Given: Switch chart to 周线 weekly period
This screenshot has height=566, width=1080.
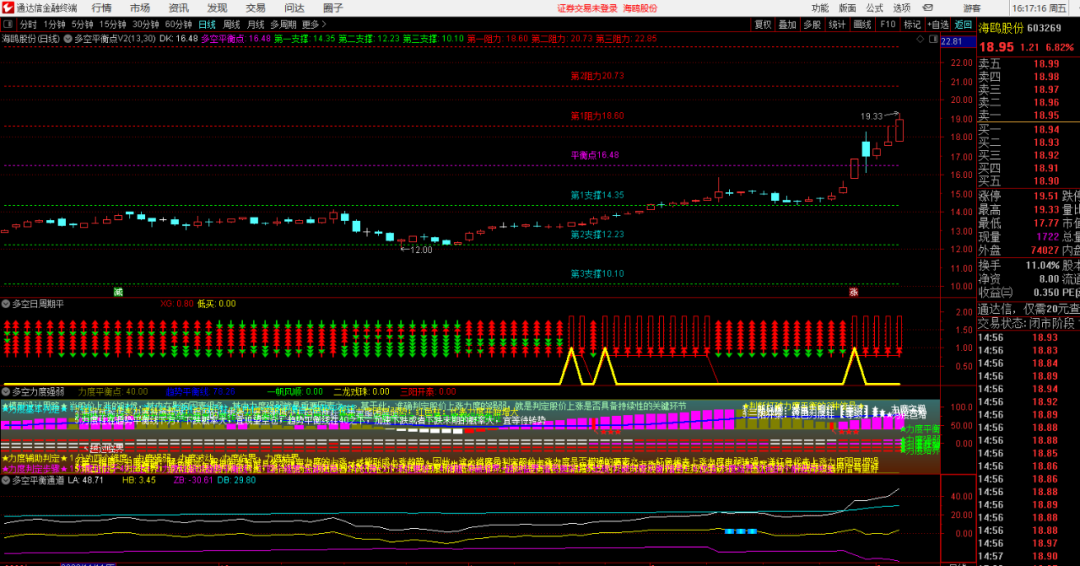Looking at the screenshot, I should pyautogui.click(x=232, y=24).
